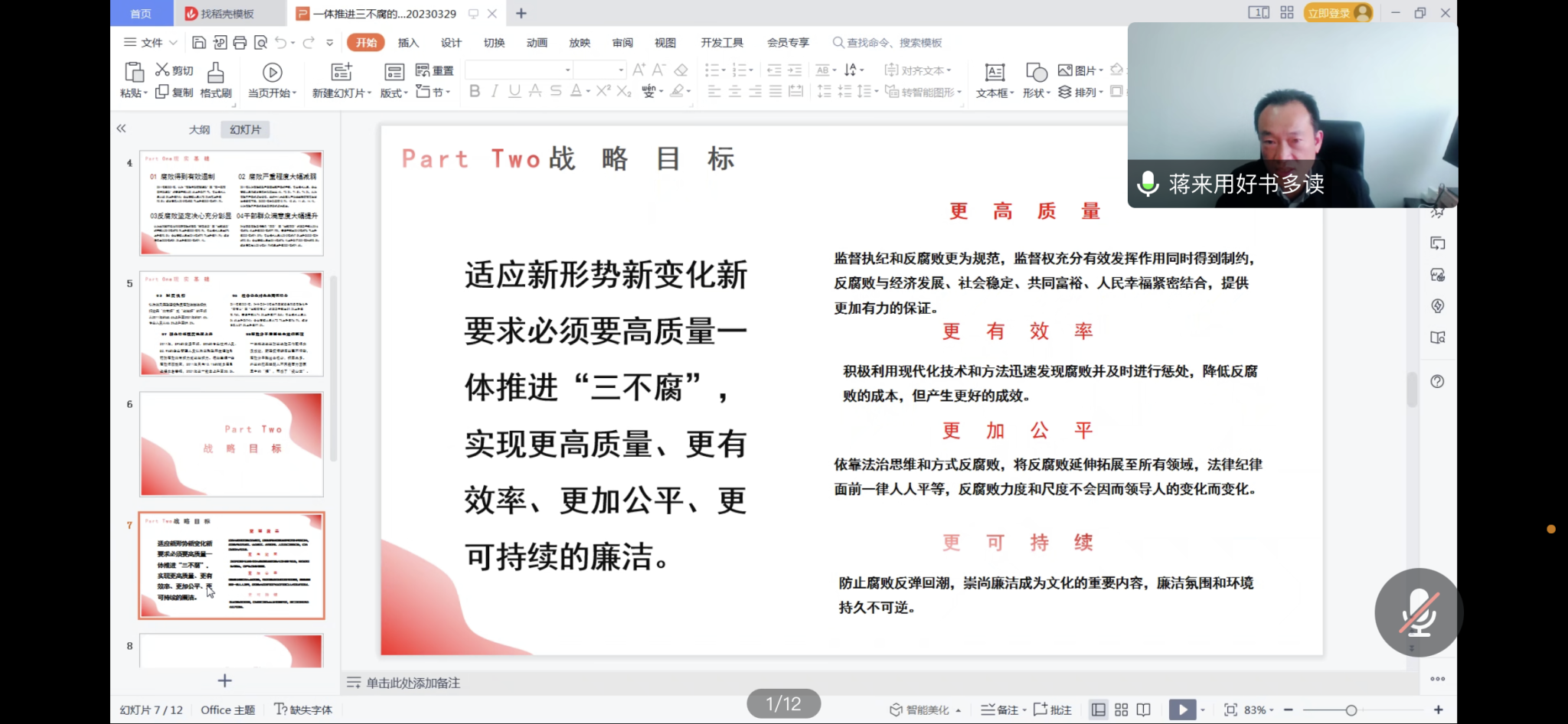This screenshot has height=724, width=1568.
Task: Open the Layout (版式) dropdown
Action: (394, 93)
